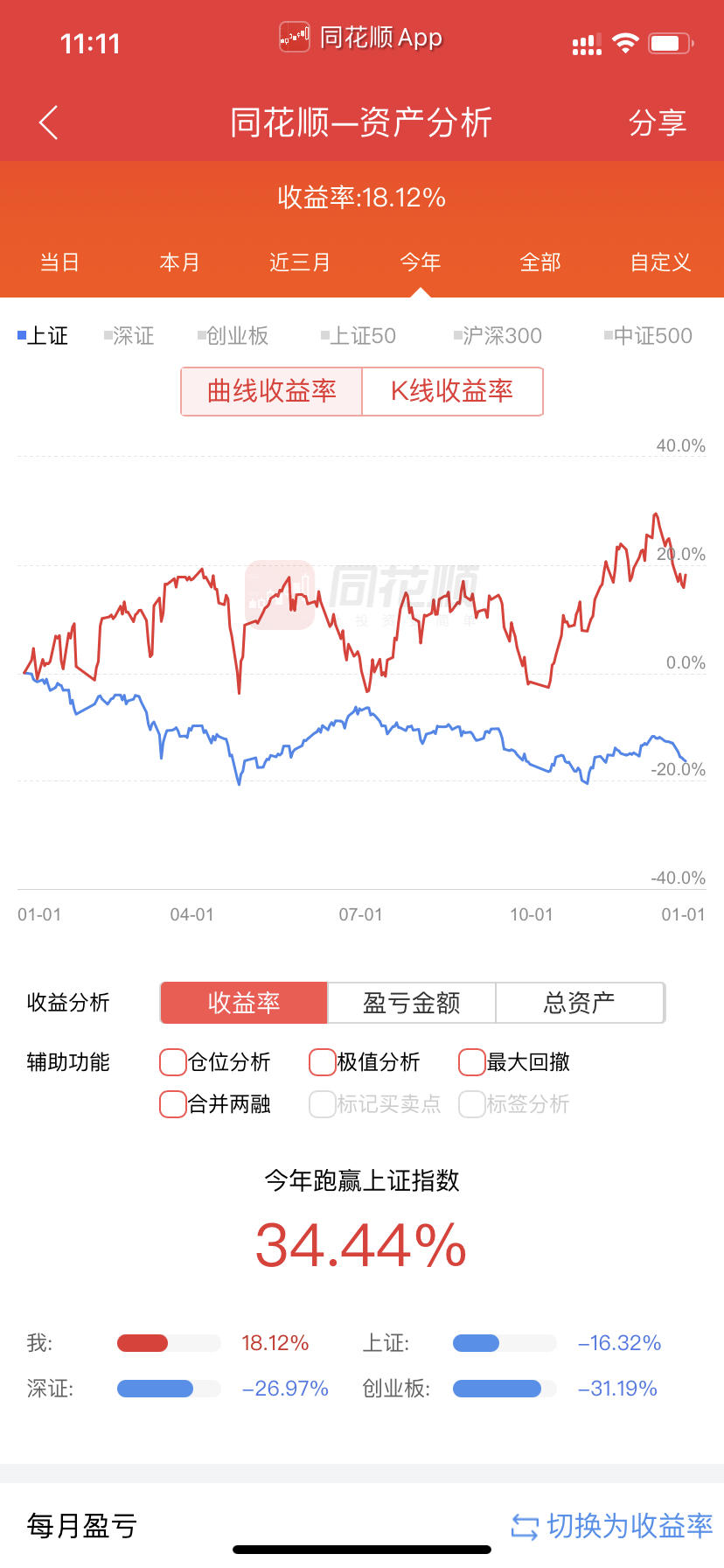Select the 中证500 index legend
The image size is (724, 1568).
[x=648, y=335]
